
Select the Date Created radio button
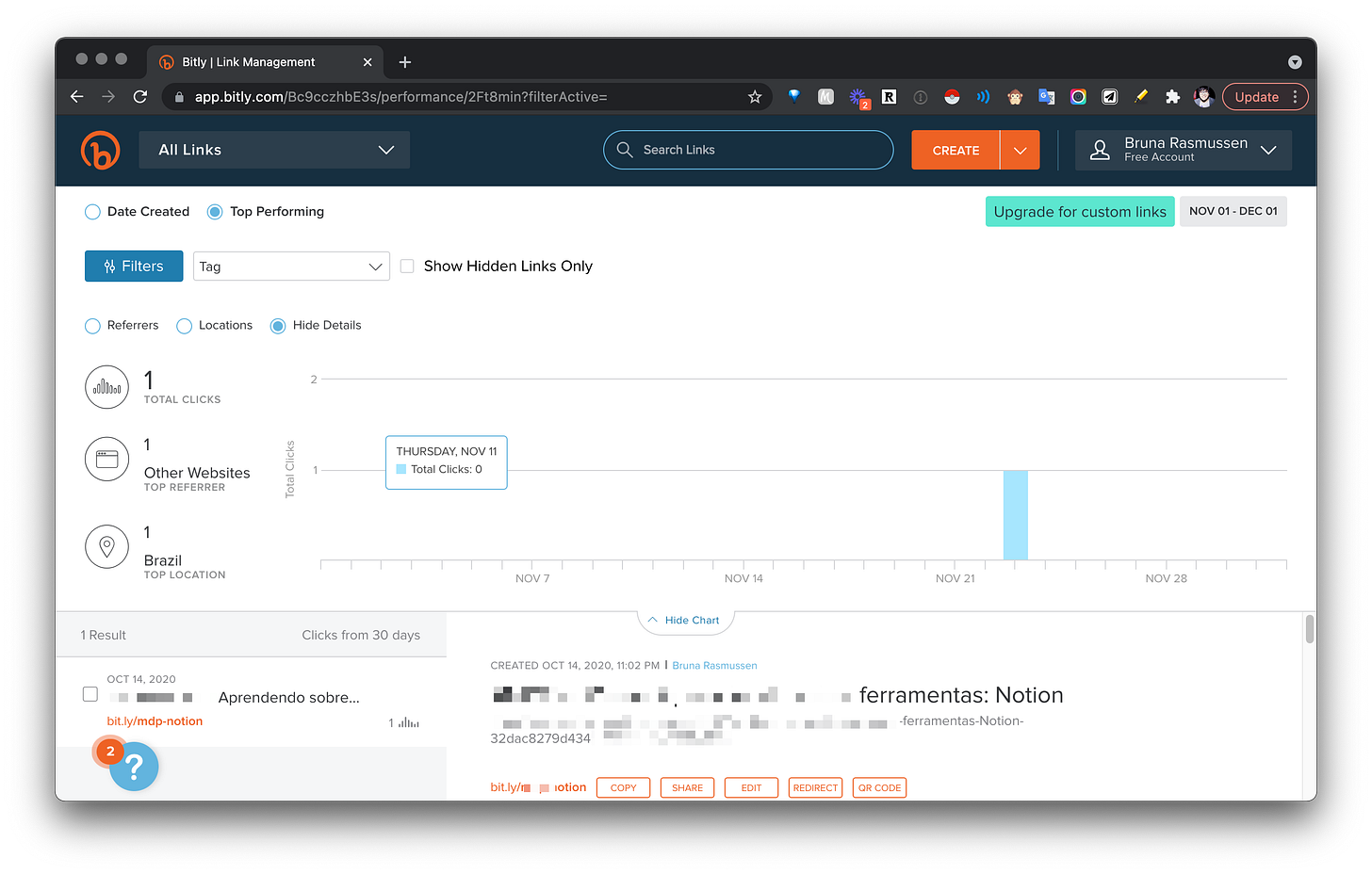[x=92, y=212]
